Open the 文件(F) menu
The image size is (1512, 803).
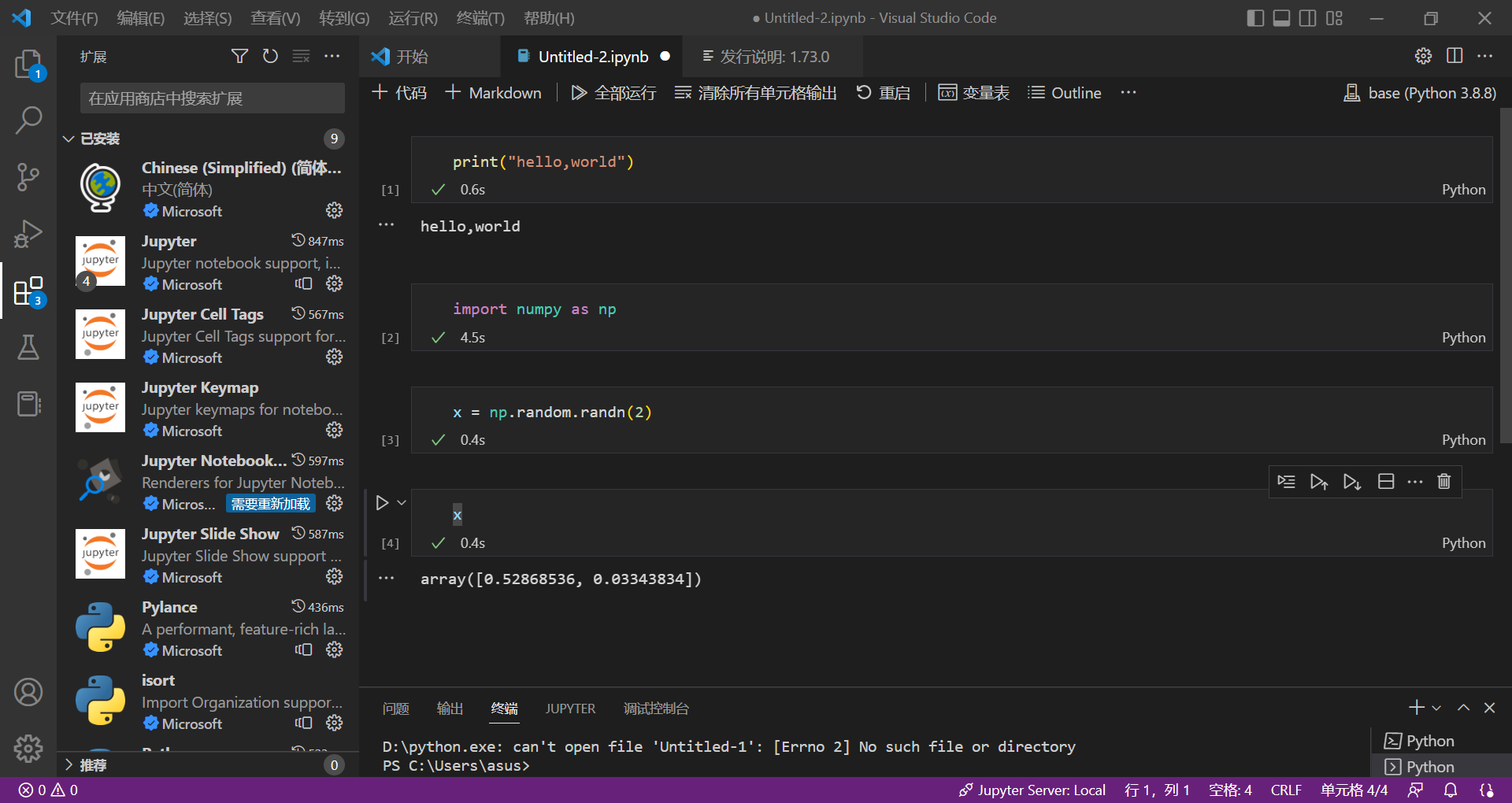pos(74,17)
